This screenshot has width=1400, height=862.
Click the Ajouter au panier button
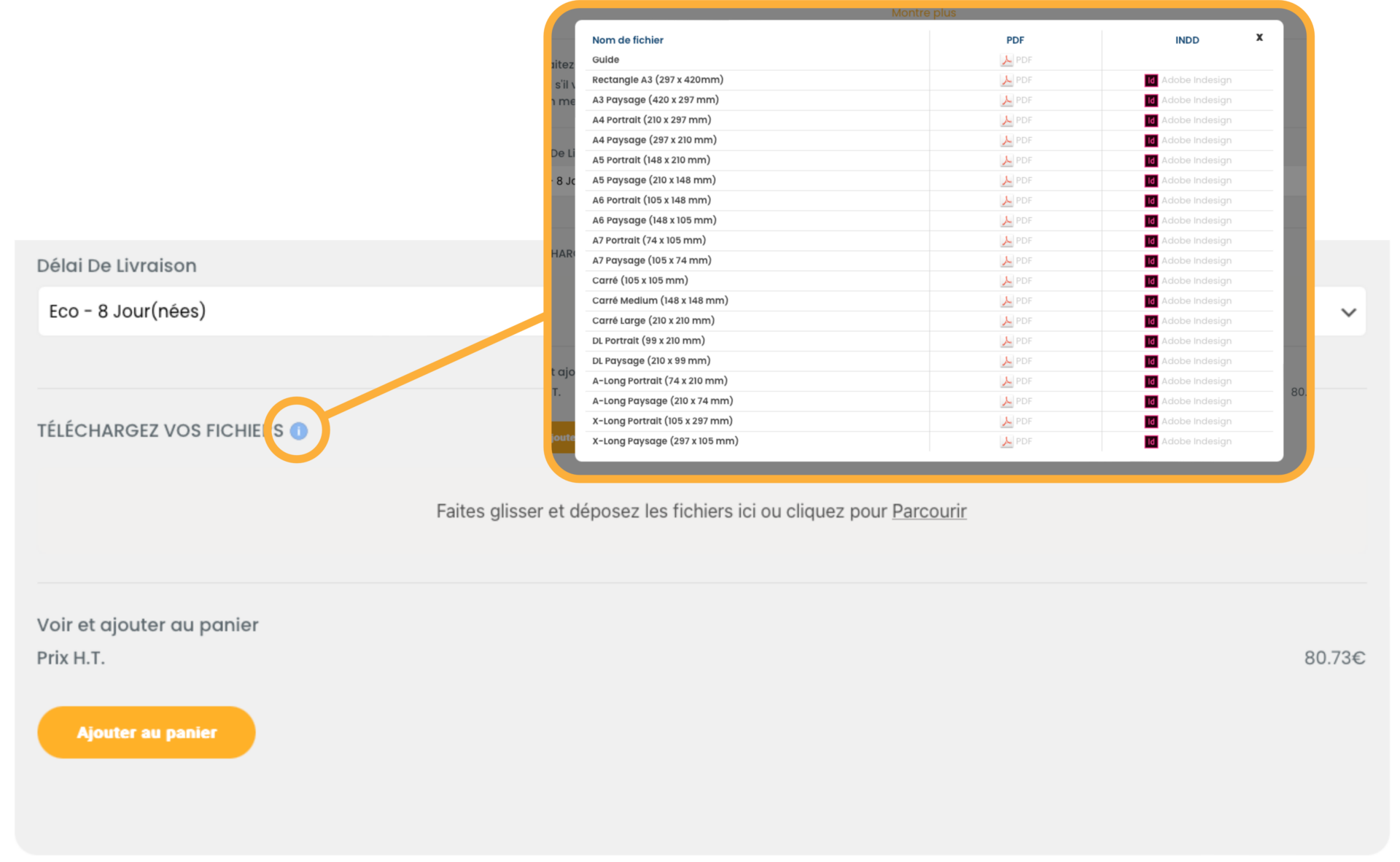pos(147,732)
